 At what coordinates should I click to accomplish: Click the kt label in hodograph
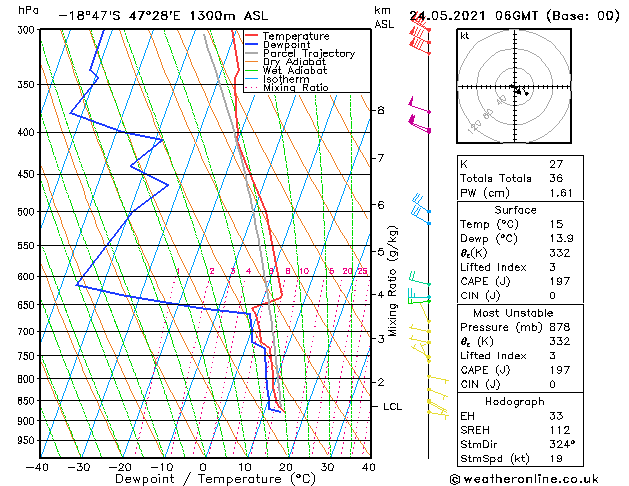click(465, 36)
